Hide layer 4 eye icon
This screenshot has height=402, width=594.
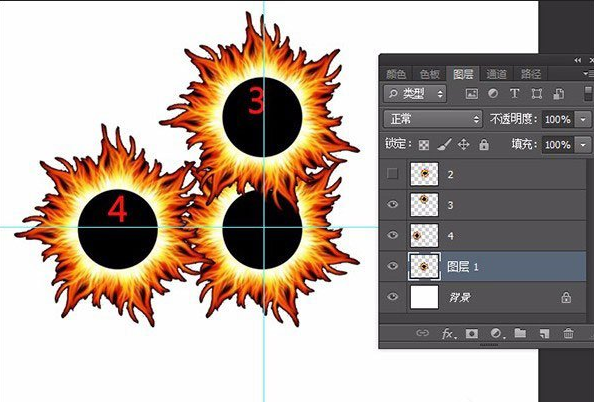click(392, 235)
